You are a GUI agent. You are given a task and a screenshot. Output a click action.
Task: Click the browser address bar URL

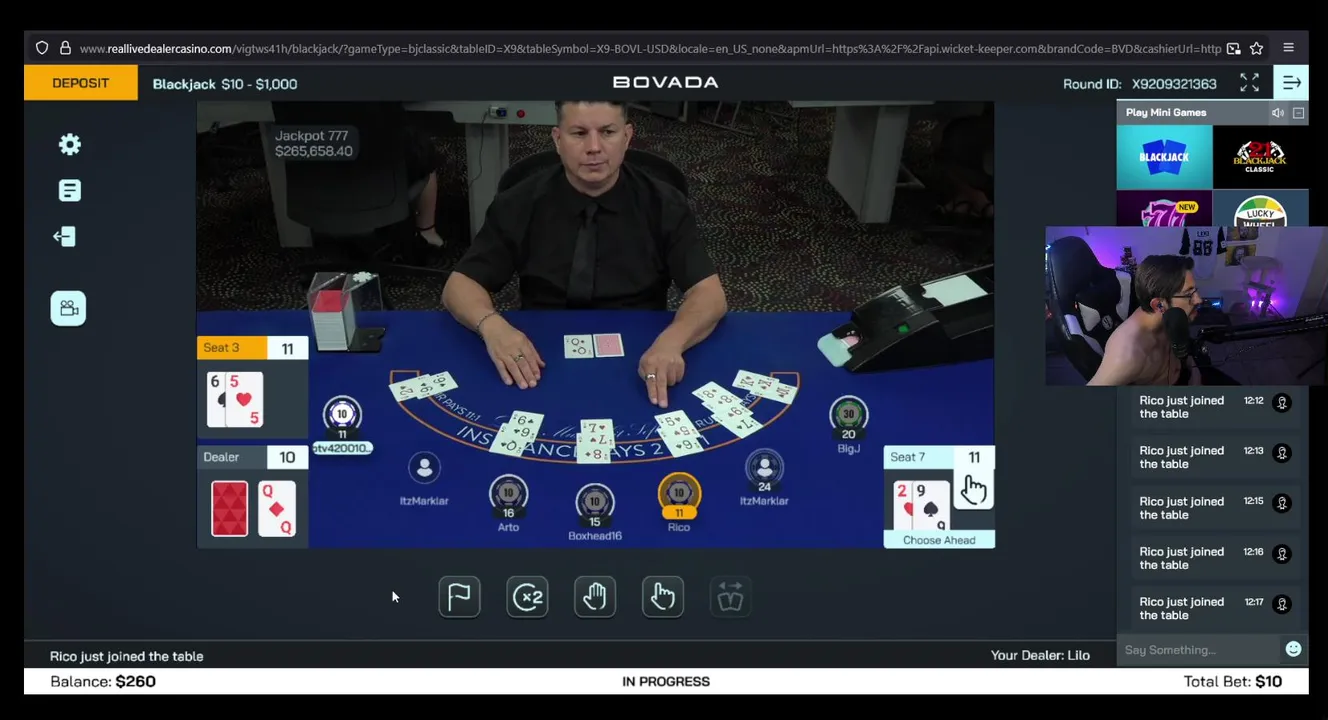pos(650,48)
